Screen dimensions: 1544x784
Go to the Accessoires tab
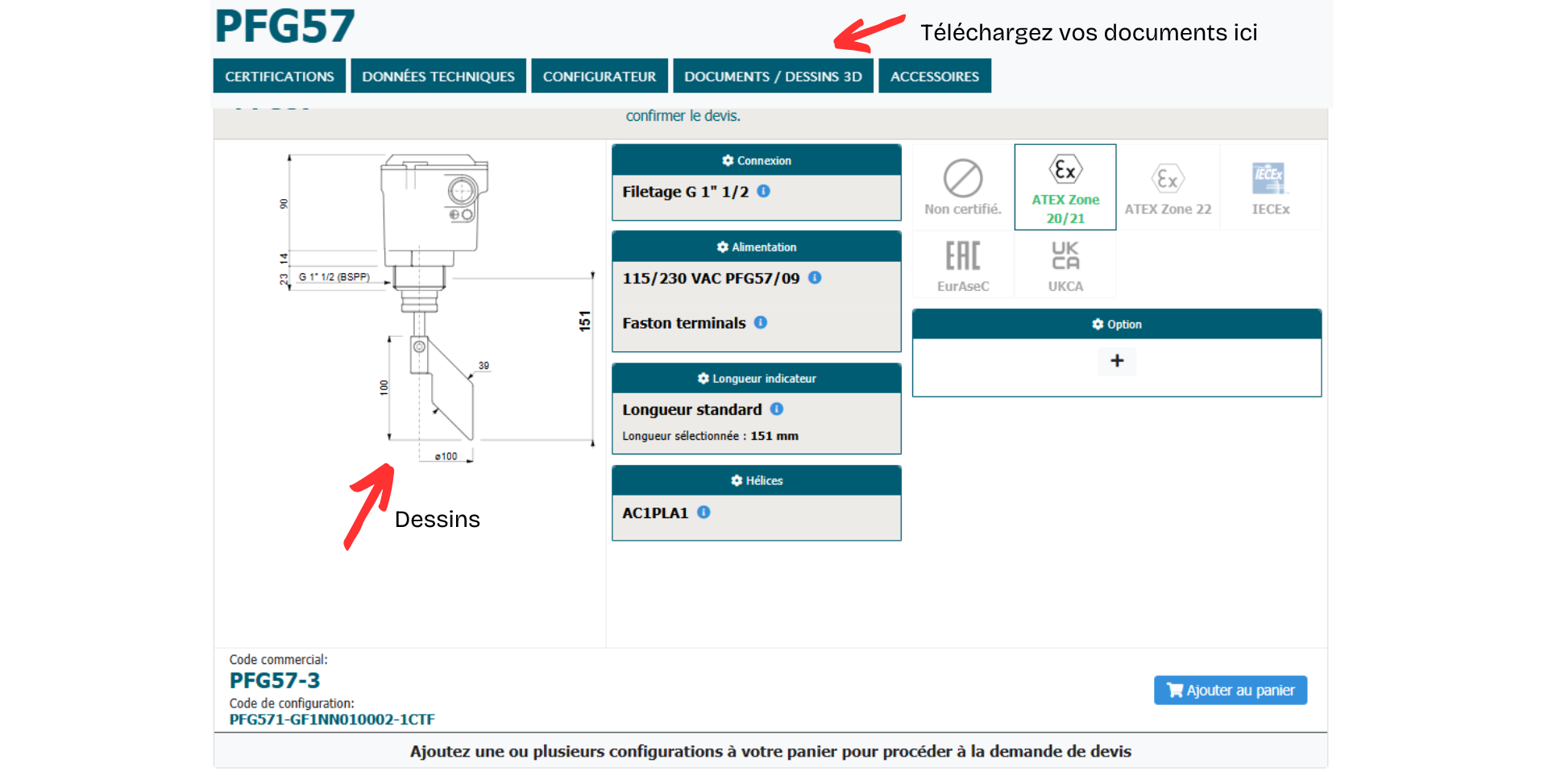pos(935,77)
